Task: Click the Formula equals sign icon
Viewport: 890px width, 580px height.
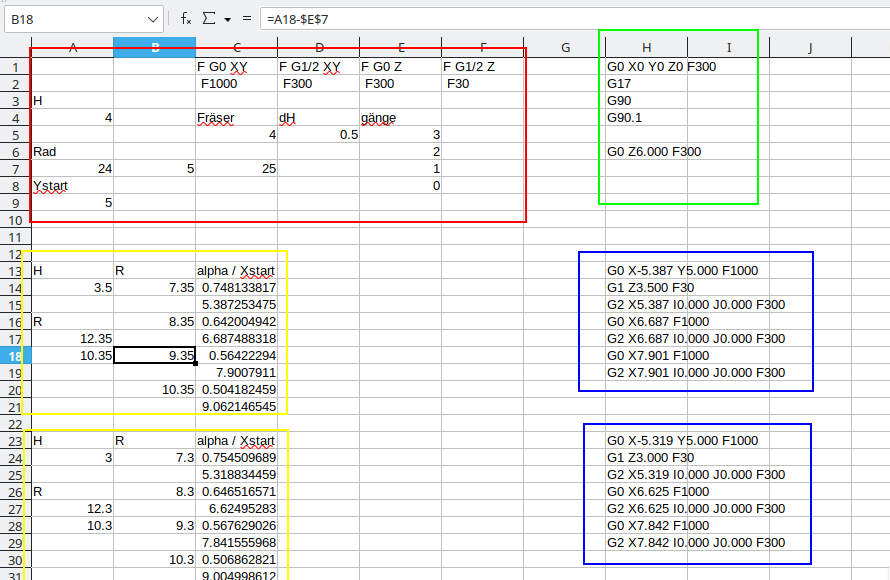Action: coord(246,19)
